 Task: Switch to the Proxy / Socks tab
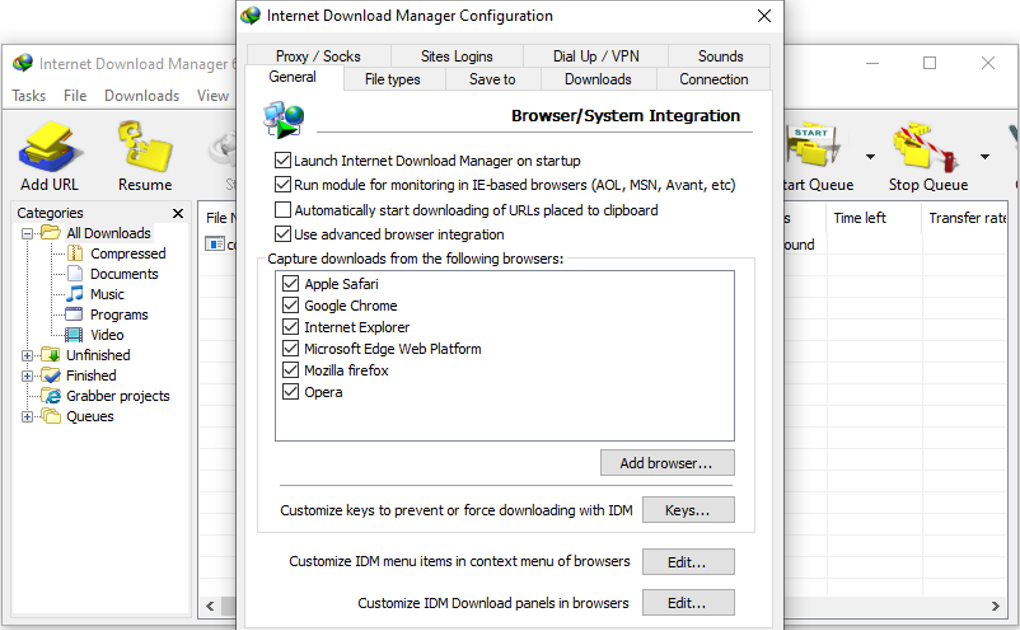tap(318, 56)
